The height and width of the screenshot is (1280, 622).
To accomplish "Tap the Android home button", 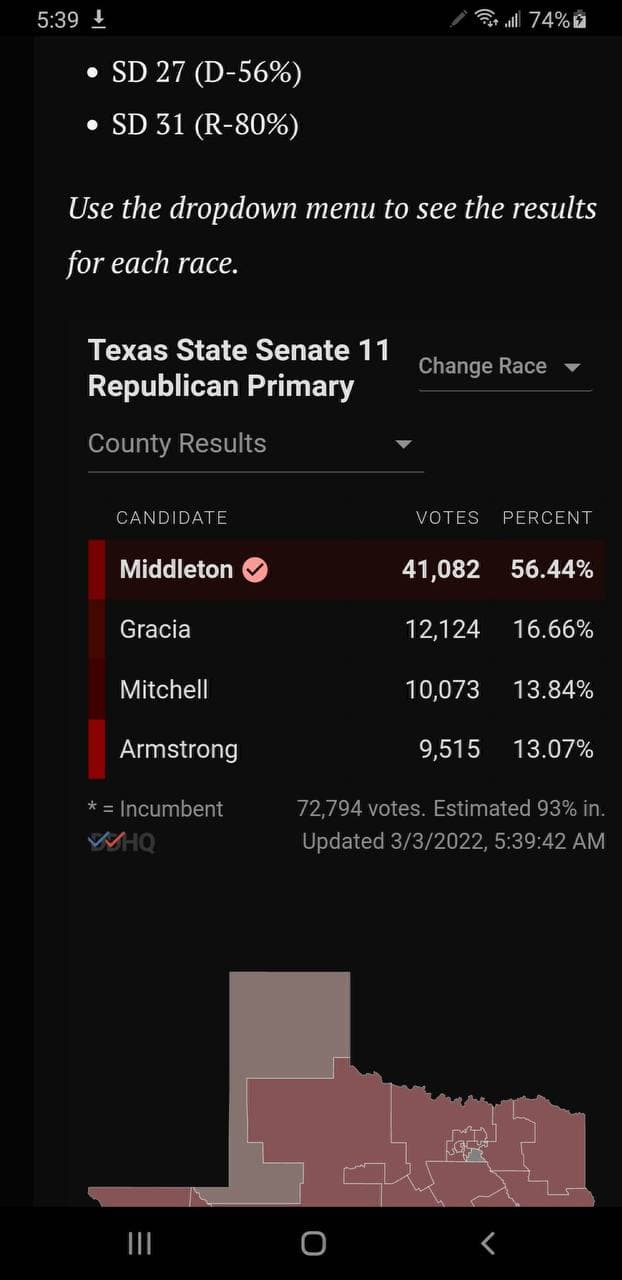I will [313, 1243].
